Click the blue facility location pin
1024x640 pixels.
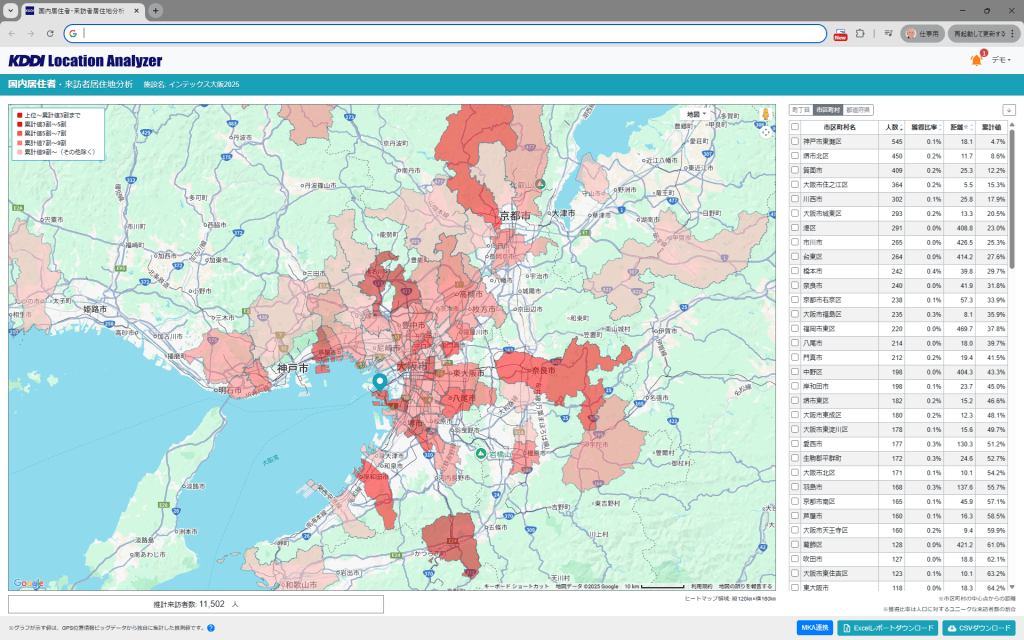pos(379,383)
